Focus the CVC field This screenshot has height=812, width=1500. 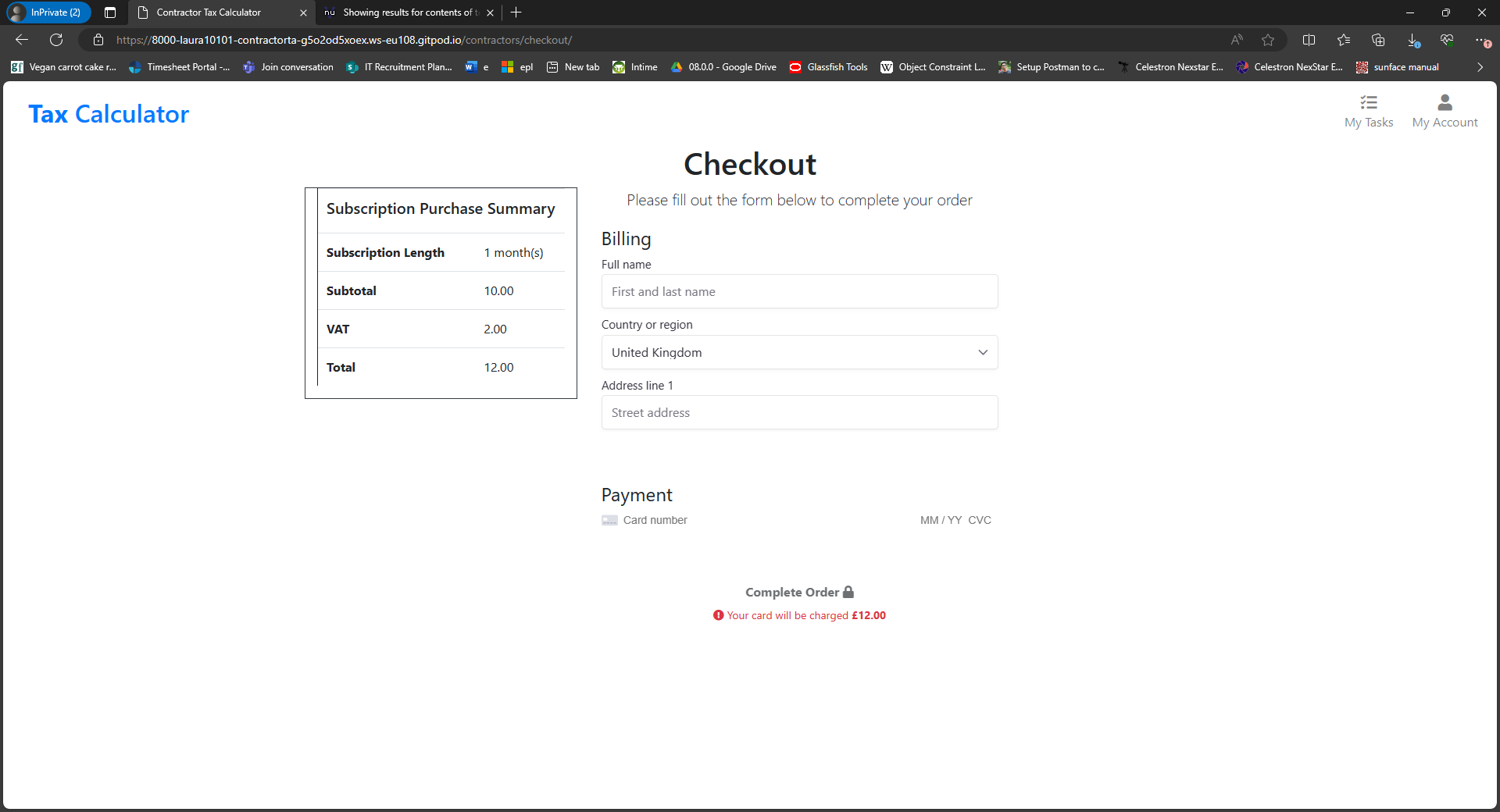980,520
